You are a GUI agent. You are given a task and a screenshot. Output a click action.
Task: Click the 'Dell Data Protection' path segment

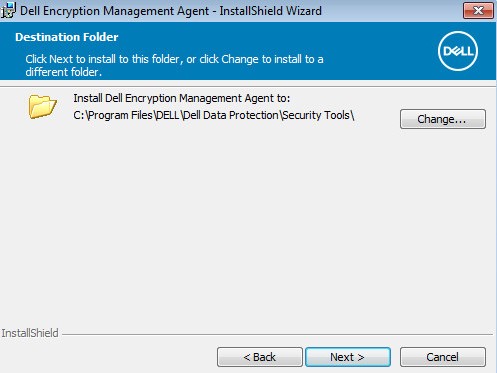[x=231, y=115]
